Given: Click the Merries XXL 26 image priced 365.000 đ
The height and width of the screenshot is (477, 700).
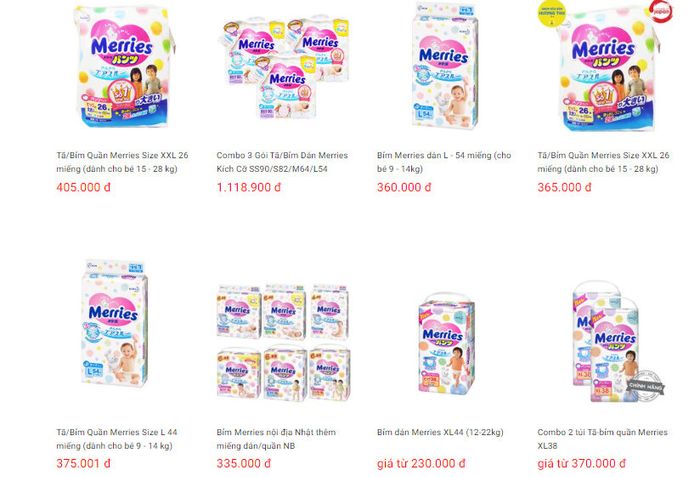Looking at the screenshot, I should 606,67.
